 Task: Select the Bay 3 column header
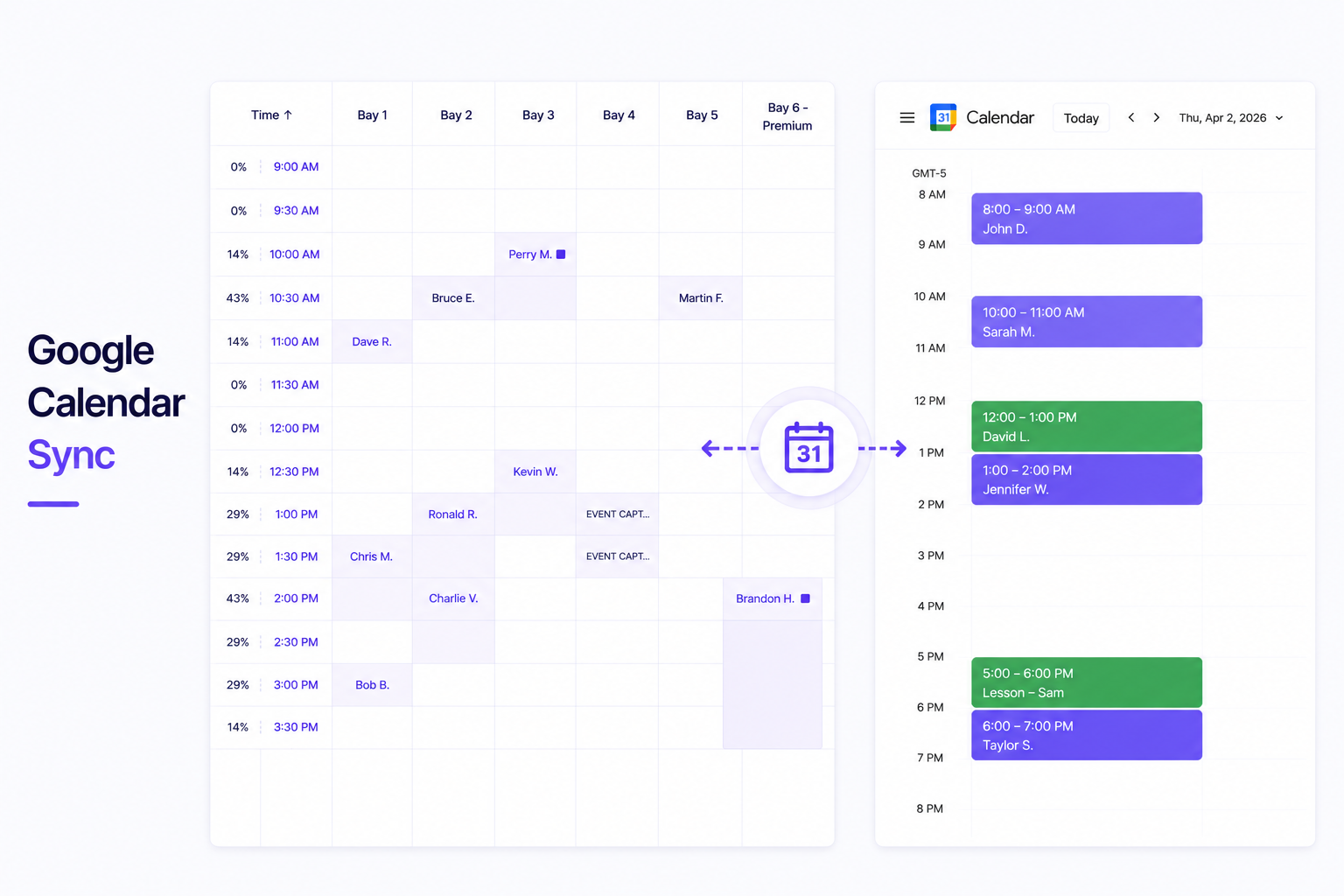click(x=538, y=115)
